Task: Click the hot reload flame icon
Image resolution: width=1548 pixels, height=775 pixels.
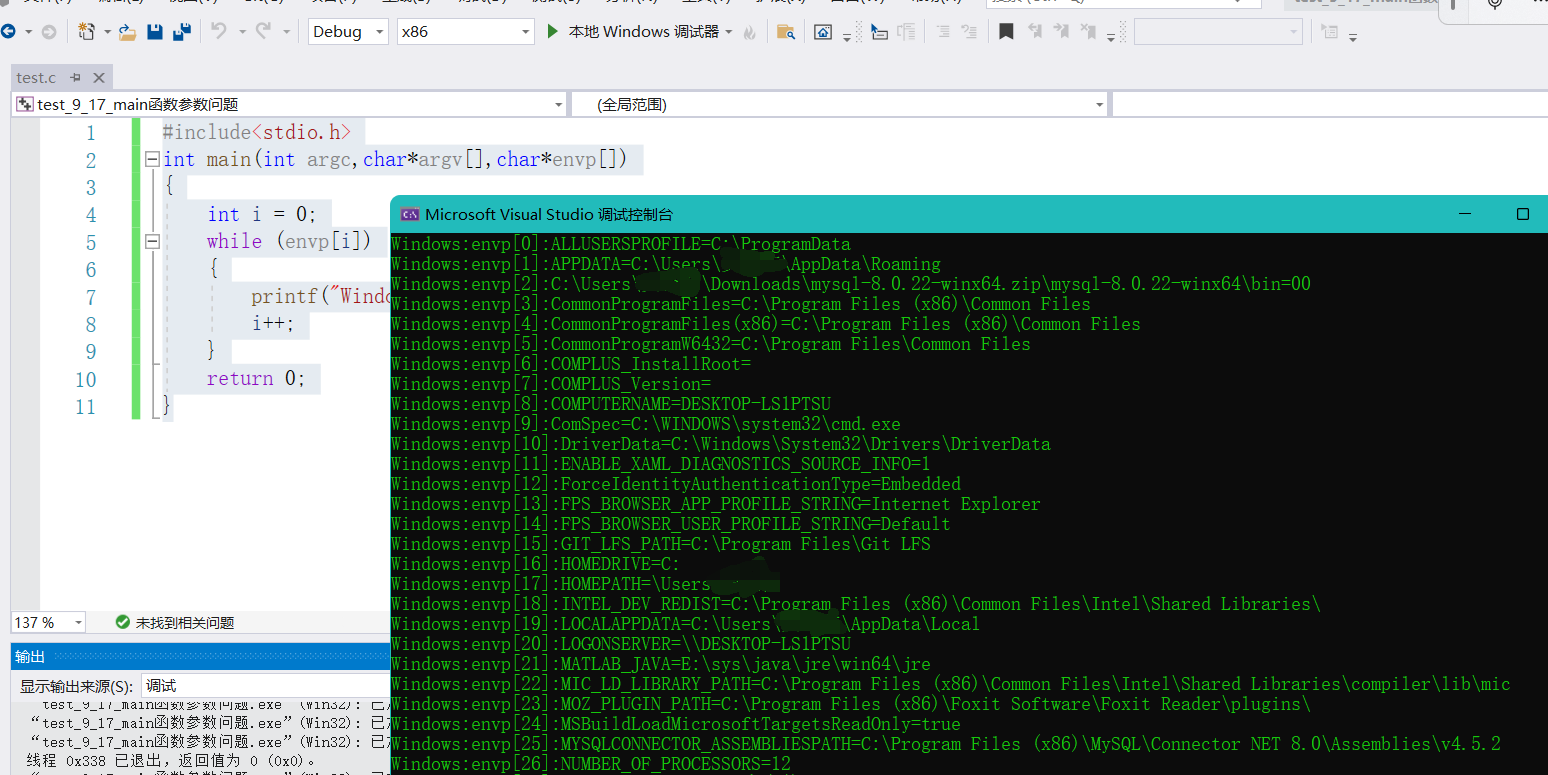Action: 749,32
